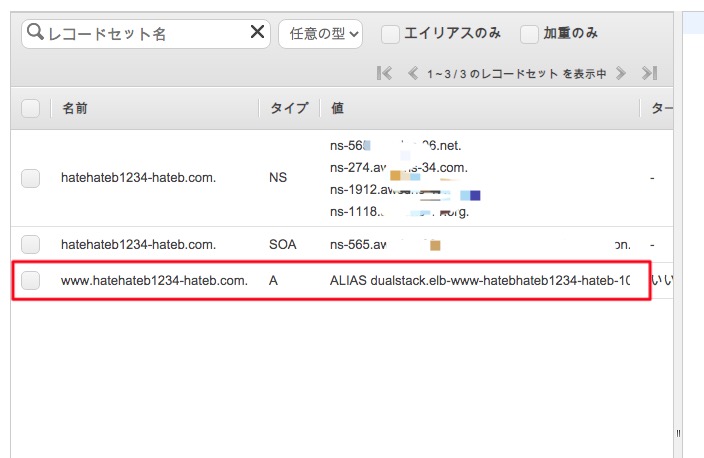Click the SOA type cell
Screen dimensions: 704x458
[x=283, y=245]
